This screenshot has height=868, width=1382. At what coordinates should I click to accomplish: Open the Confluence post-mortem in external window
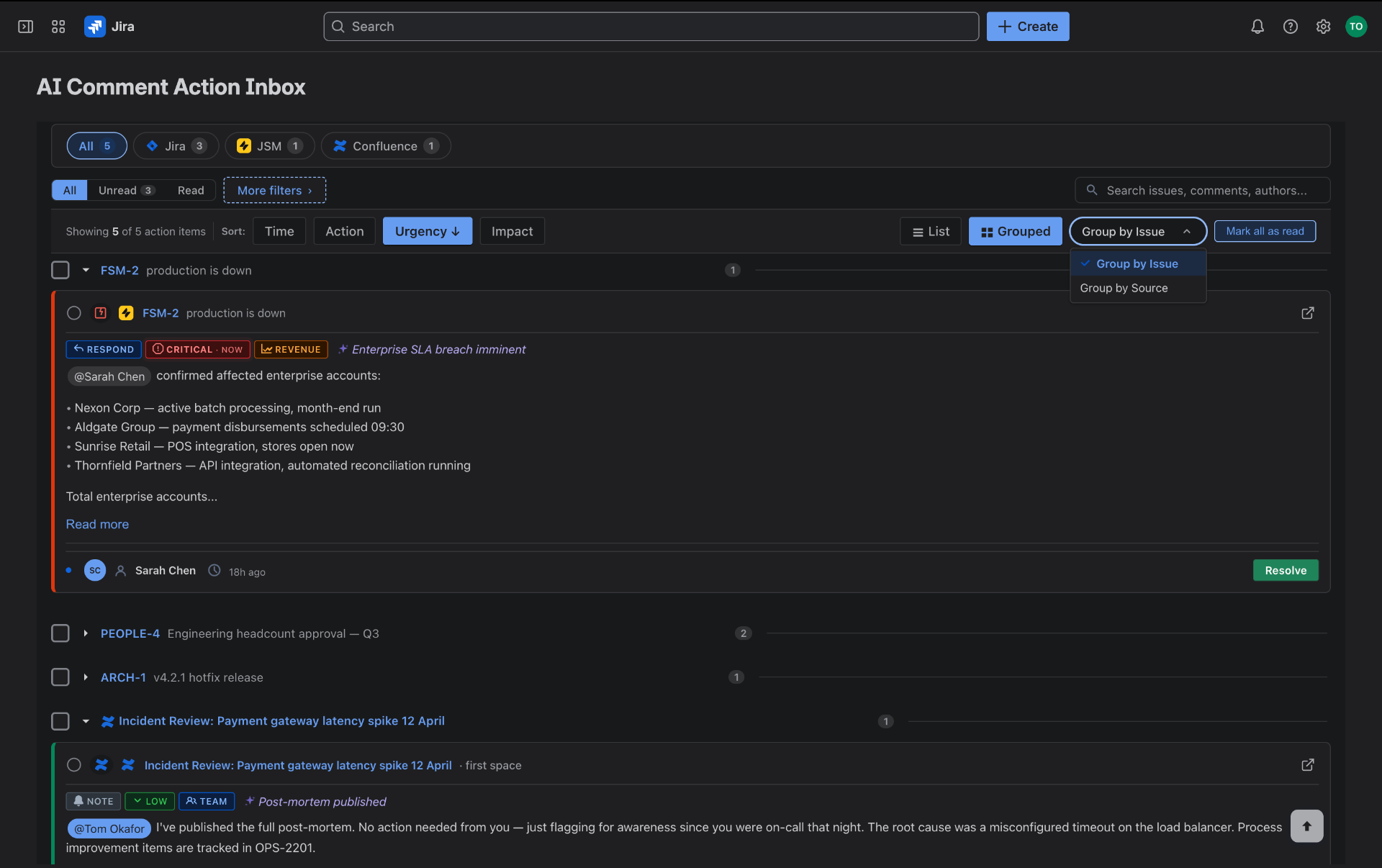click(x=1308, y=765)
